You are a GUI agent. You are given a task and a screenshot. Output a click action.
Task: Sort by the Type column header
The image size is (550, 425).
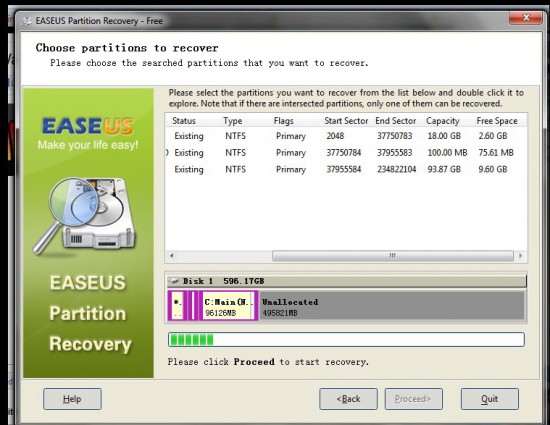[x=233, y=121]
